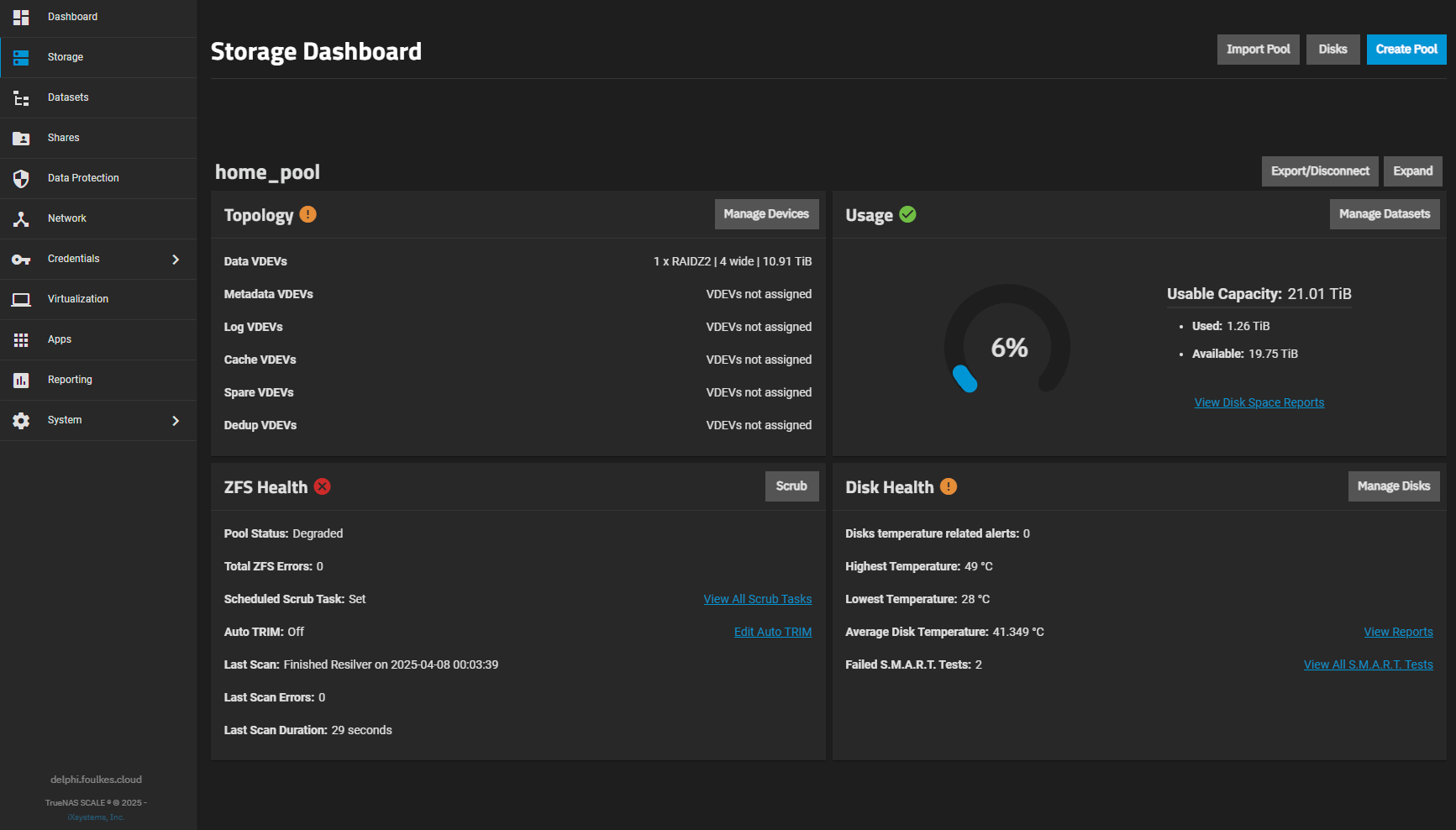Open the View All Scrub Tasks link
This screenshot has width=1456, height=830.
point(757,599)
